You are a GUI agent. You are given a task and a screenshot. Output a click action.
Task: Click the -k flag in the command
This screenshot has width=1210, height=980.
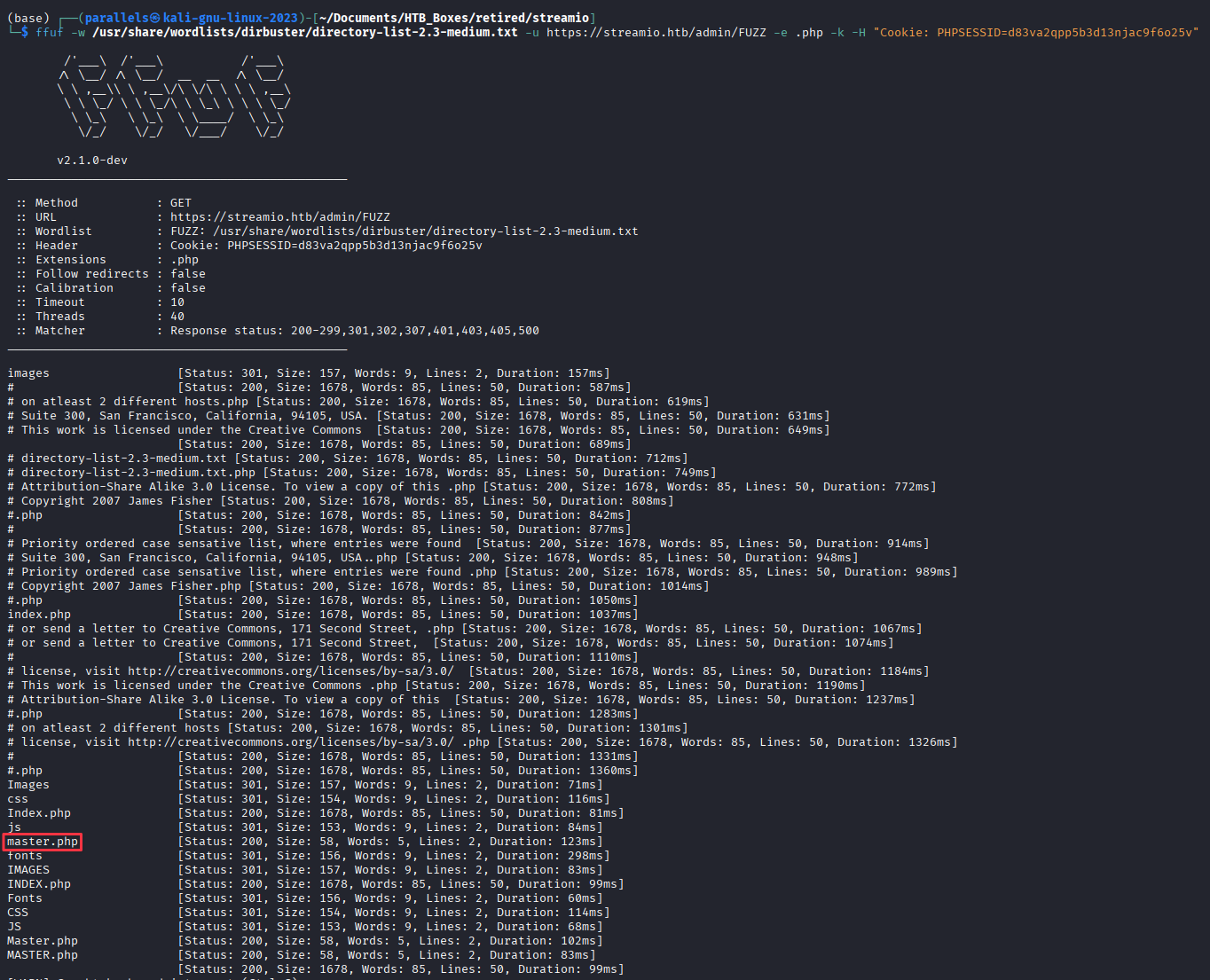click(837, 32)
